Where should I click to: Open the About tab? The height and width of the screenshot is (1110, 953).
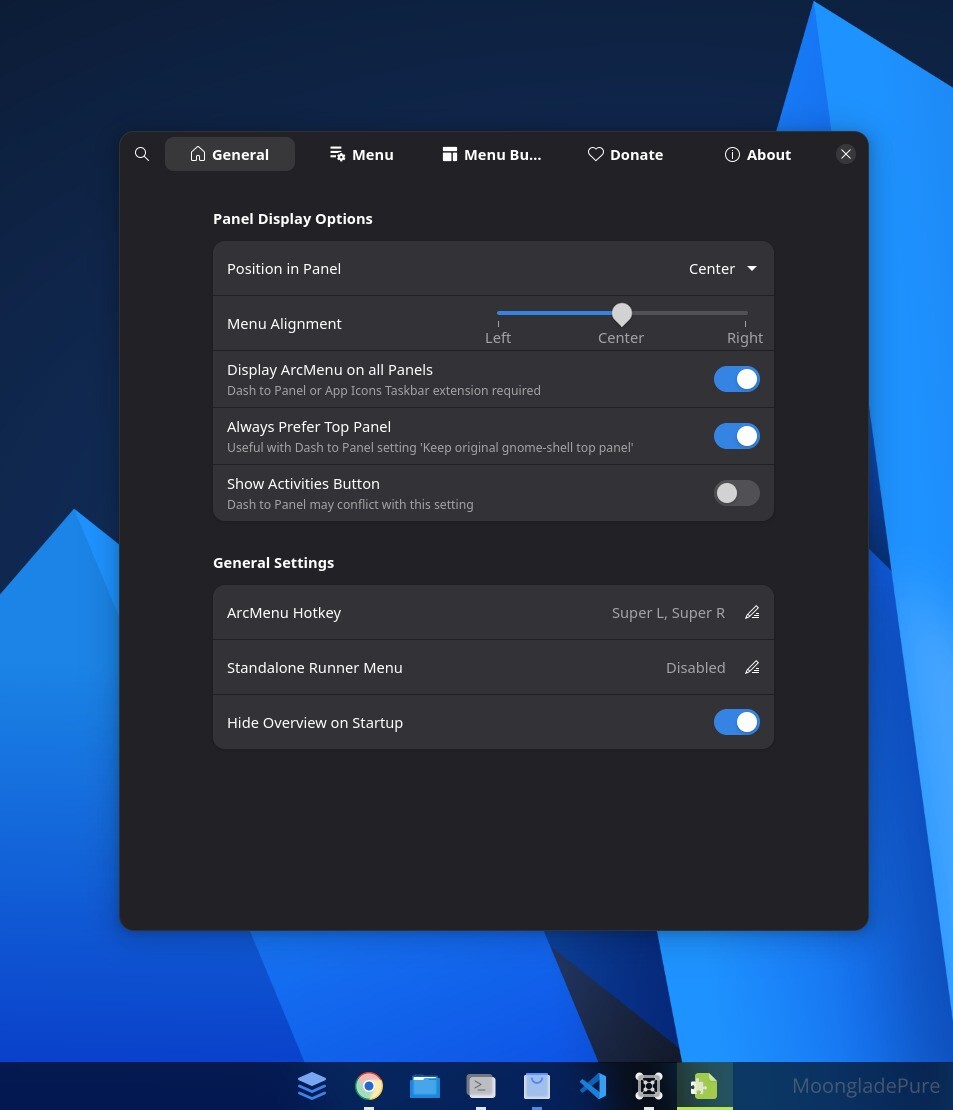coord(758,154)
